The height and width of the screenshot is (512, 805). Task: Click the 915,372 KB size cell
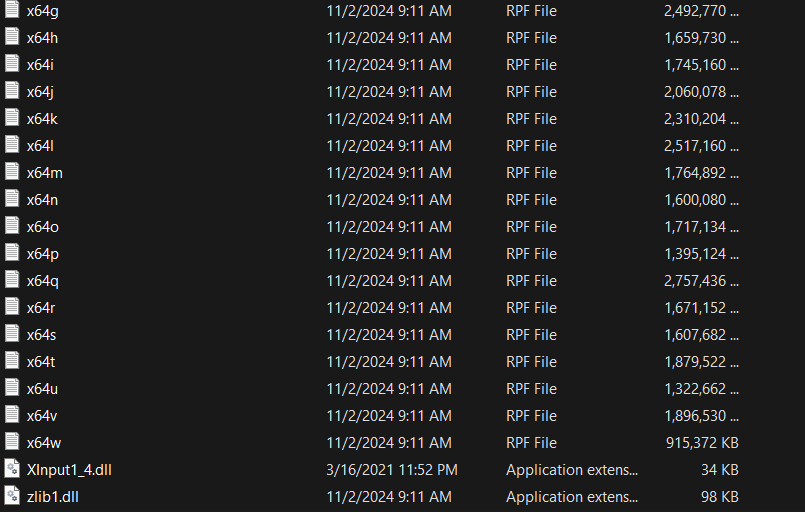(701, 443)
